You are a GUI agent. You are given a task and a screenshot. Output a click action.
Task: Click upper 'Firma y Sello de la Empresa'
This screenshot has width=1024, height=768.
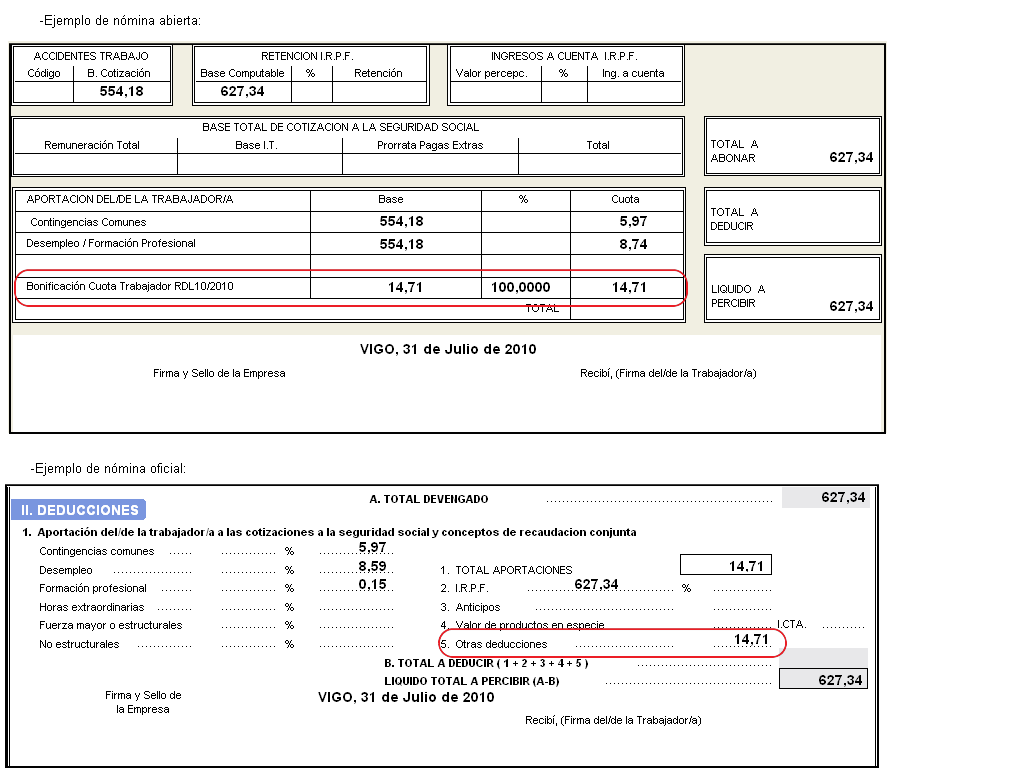point(219,374)
